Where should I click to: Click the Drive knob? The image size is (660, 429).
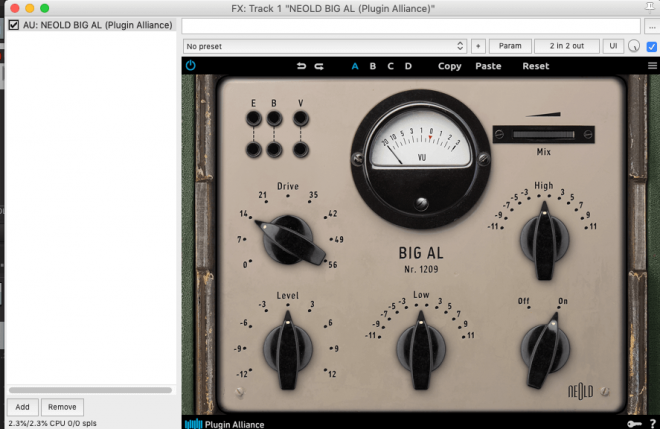click(x=289, y=241)
